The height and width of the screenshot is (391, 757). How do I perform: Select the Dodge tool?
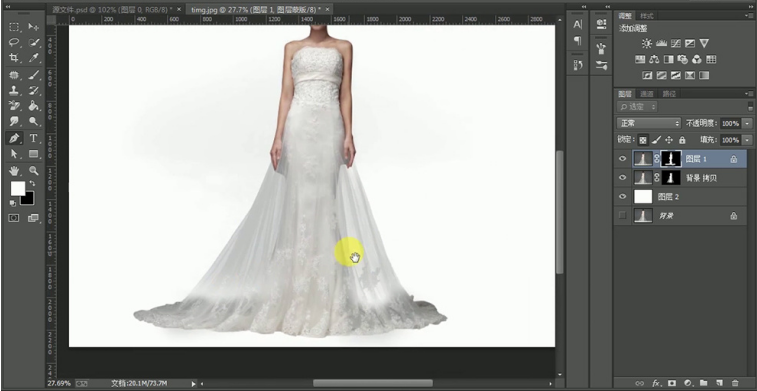point(33,121)
